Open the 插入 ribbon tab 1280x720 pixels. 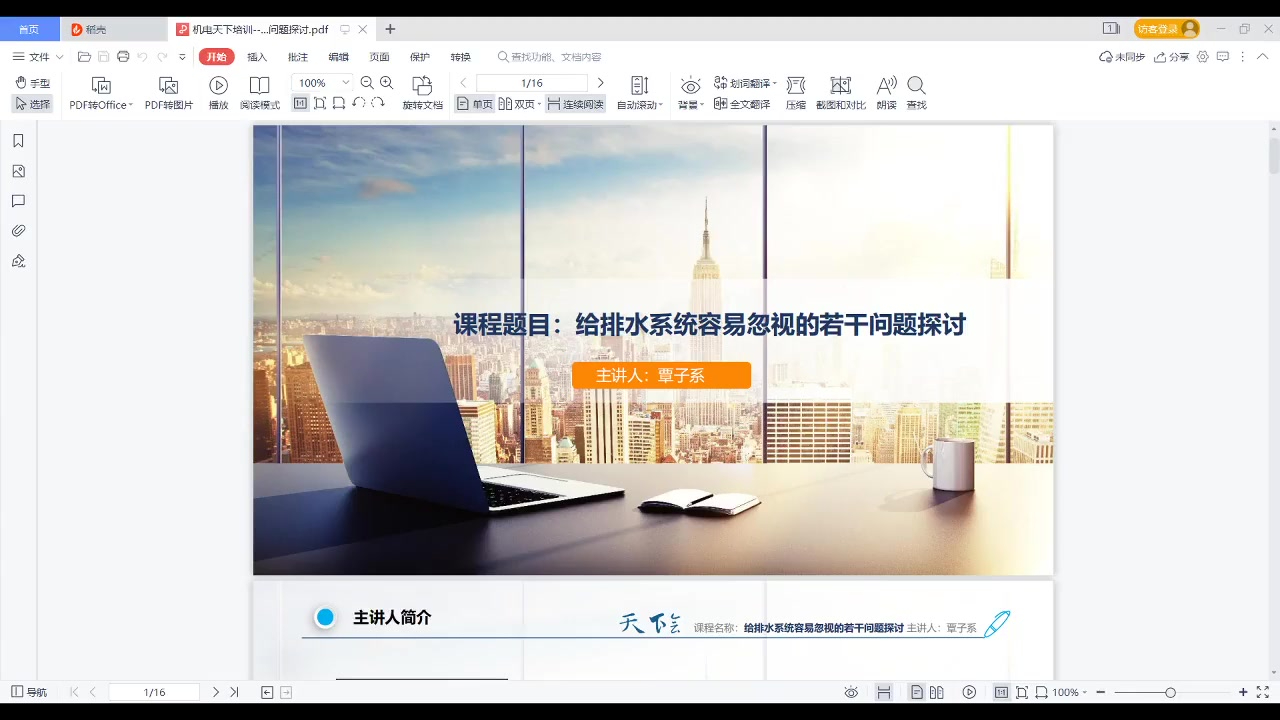click(x=257, y=57)
